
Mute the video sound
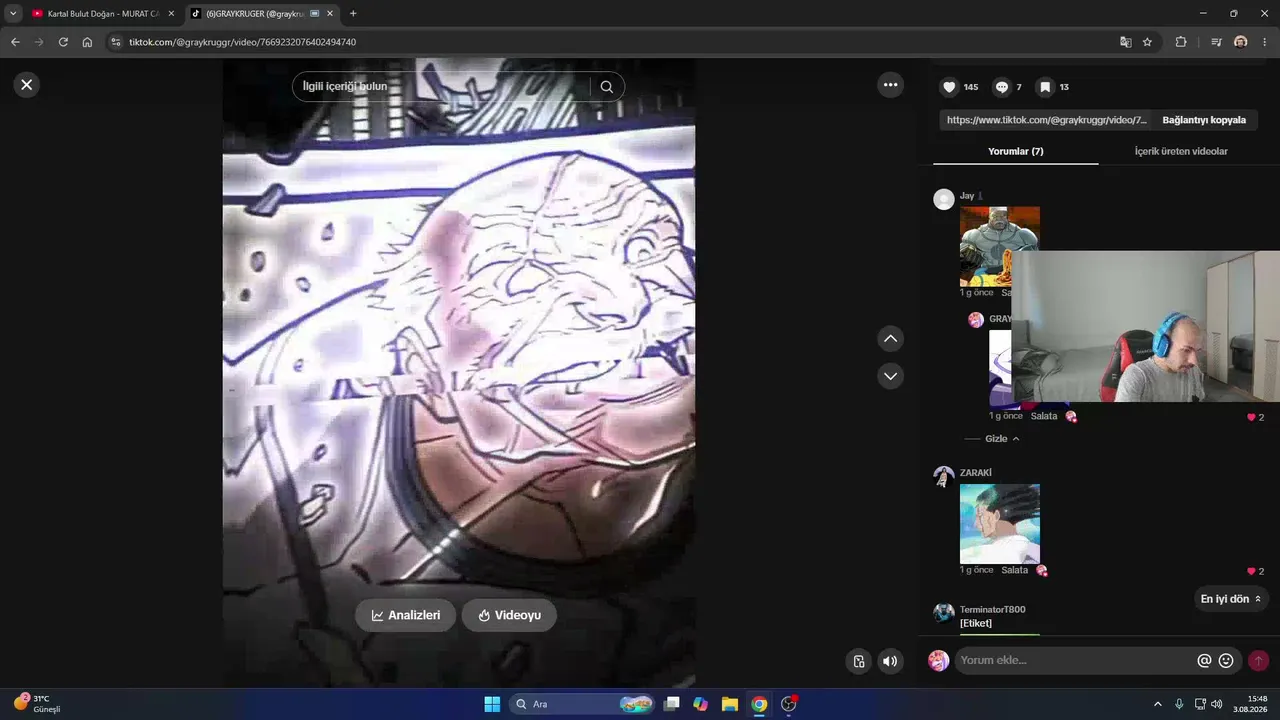tap(890, 661)
